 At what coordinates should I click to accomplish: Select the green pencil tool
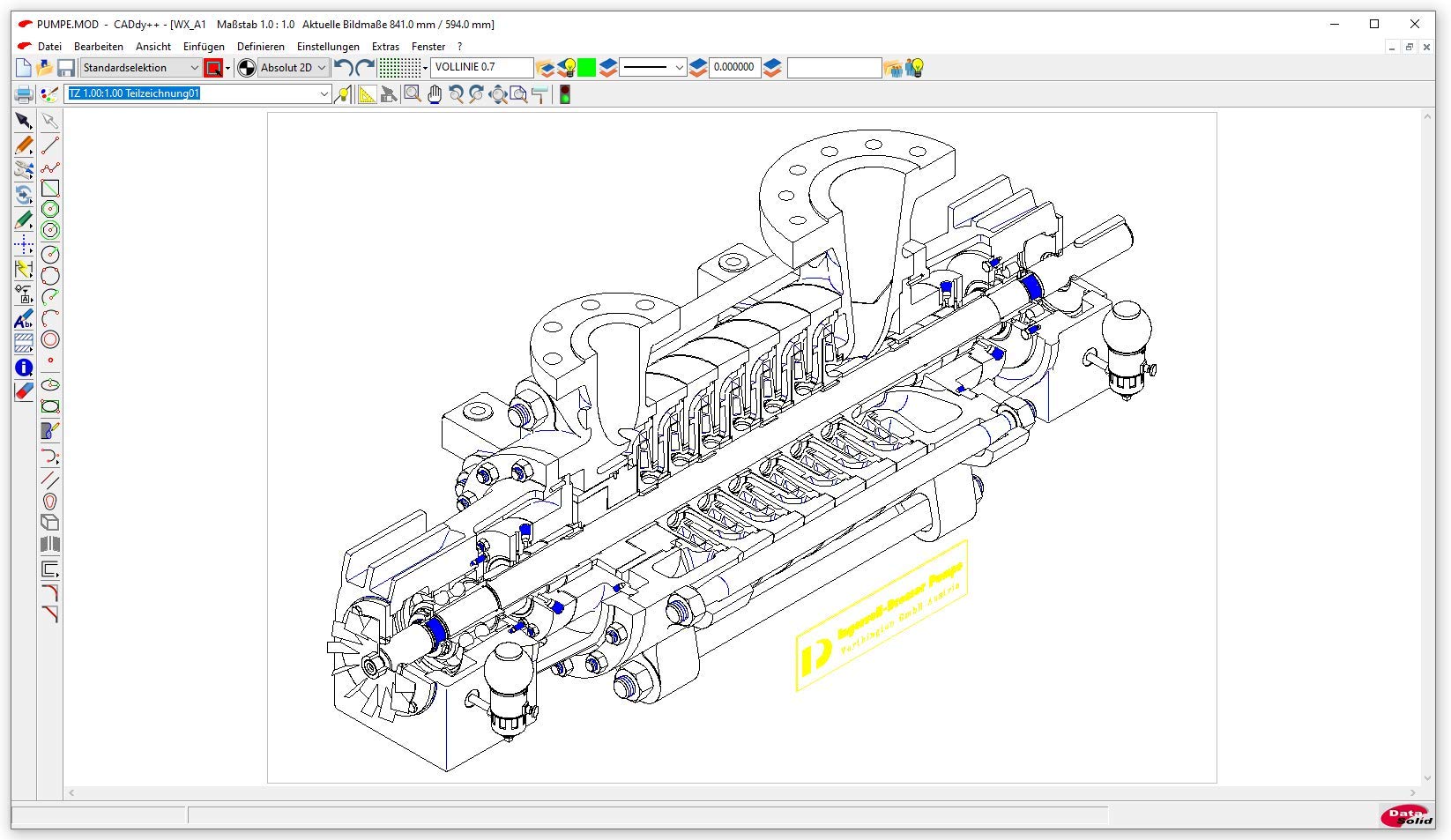coord(24,221)
